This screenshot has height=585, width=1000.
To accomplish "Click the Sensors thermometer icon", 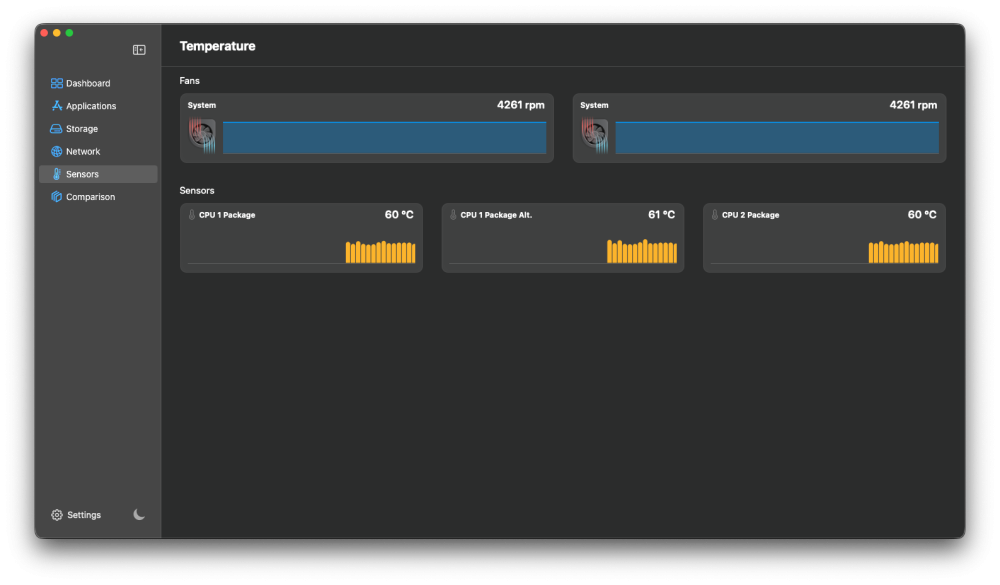I will coord(57,174).
